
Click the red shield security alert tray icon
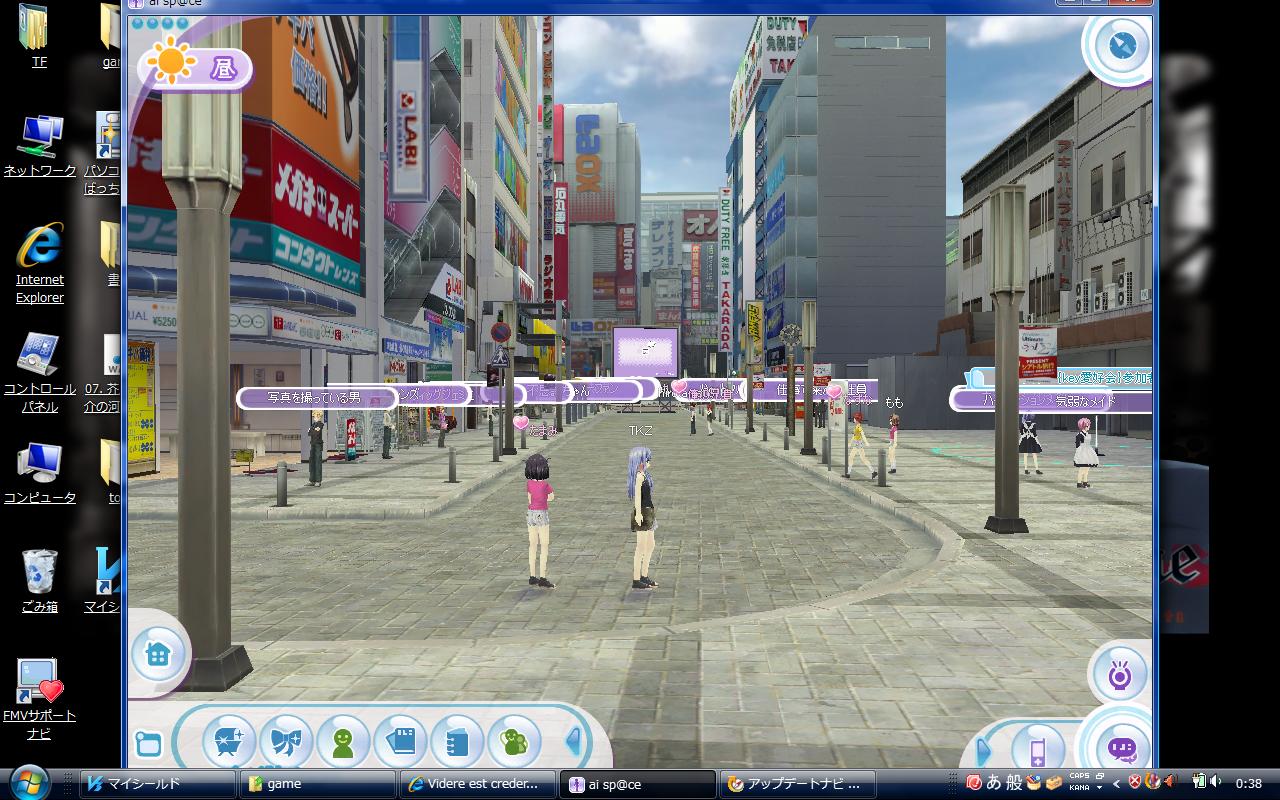pyautogui.click(x=1135, y=782)
